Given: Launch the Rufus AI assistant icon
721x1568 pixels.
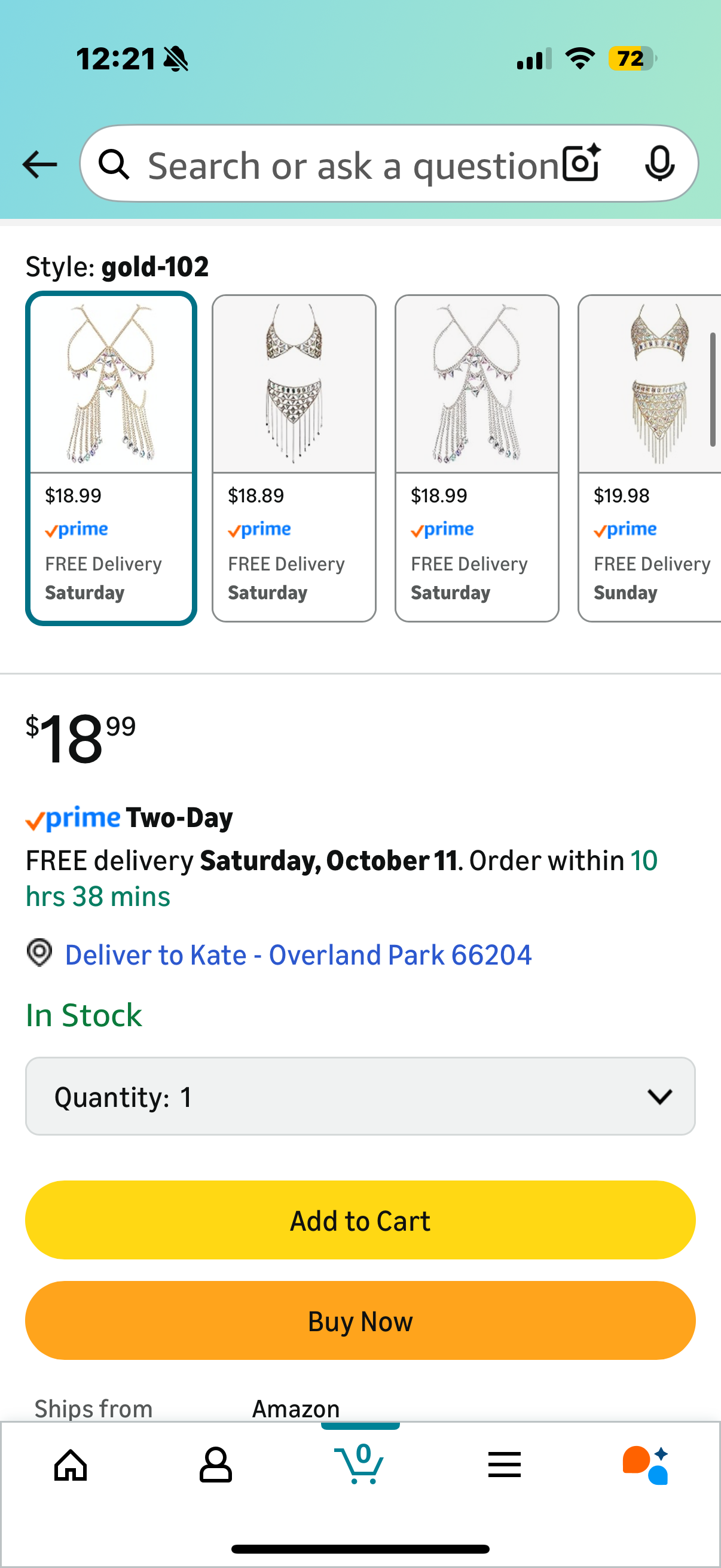Looking at the screenshot, I should click(646, 1465).
